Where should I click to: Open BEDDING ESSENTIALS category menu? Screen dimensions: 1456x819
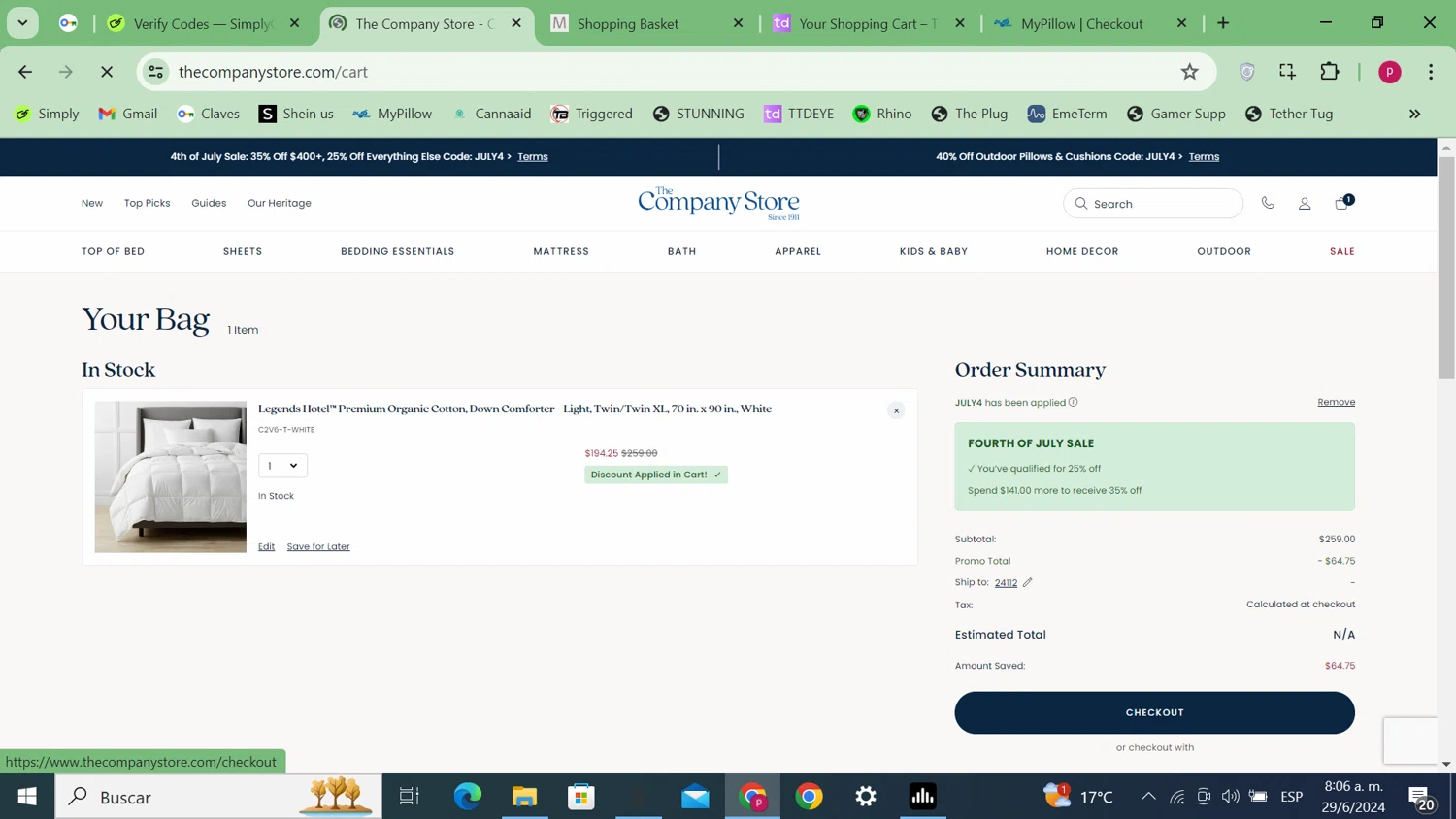397,251
